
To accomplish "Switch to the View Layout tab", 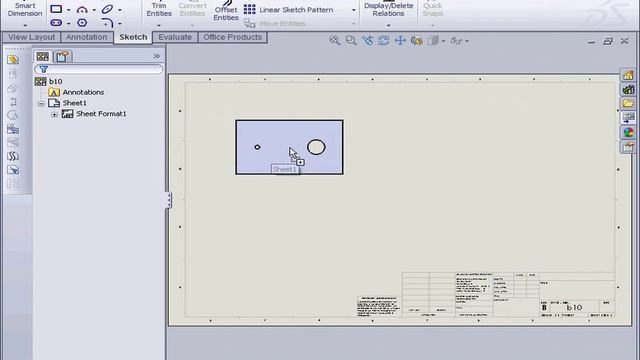I will (x=31, y=37).
